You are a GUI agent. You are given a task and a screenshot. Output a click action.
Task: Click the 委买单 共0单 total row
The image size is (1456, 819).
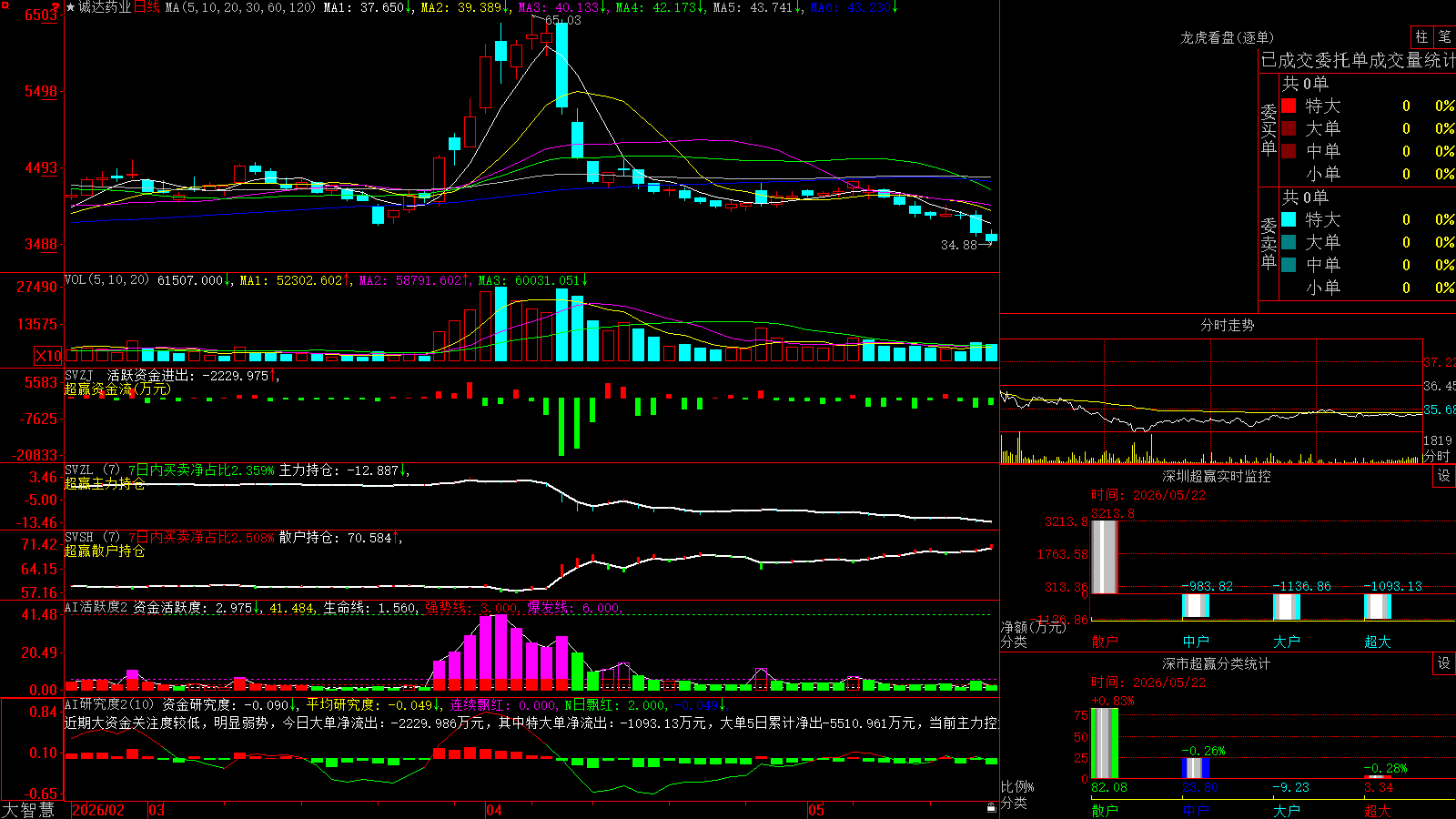click(x=1305, y=84)
